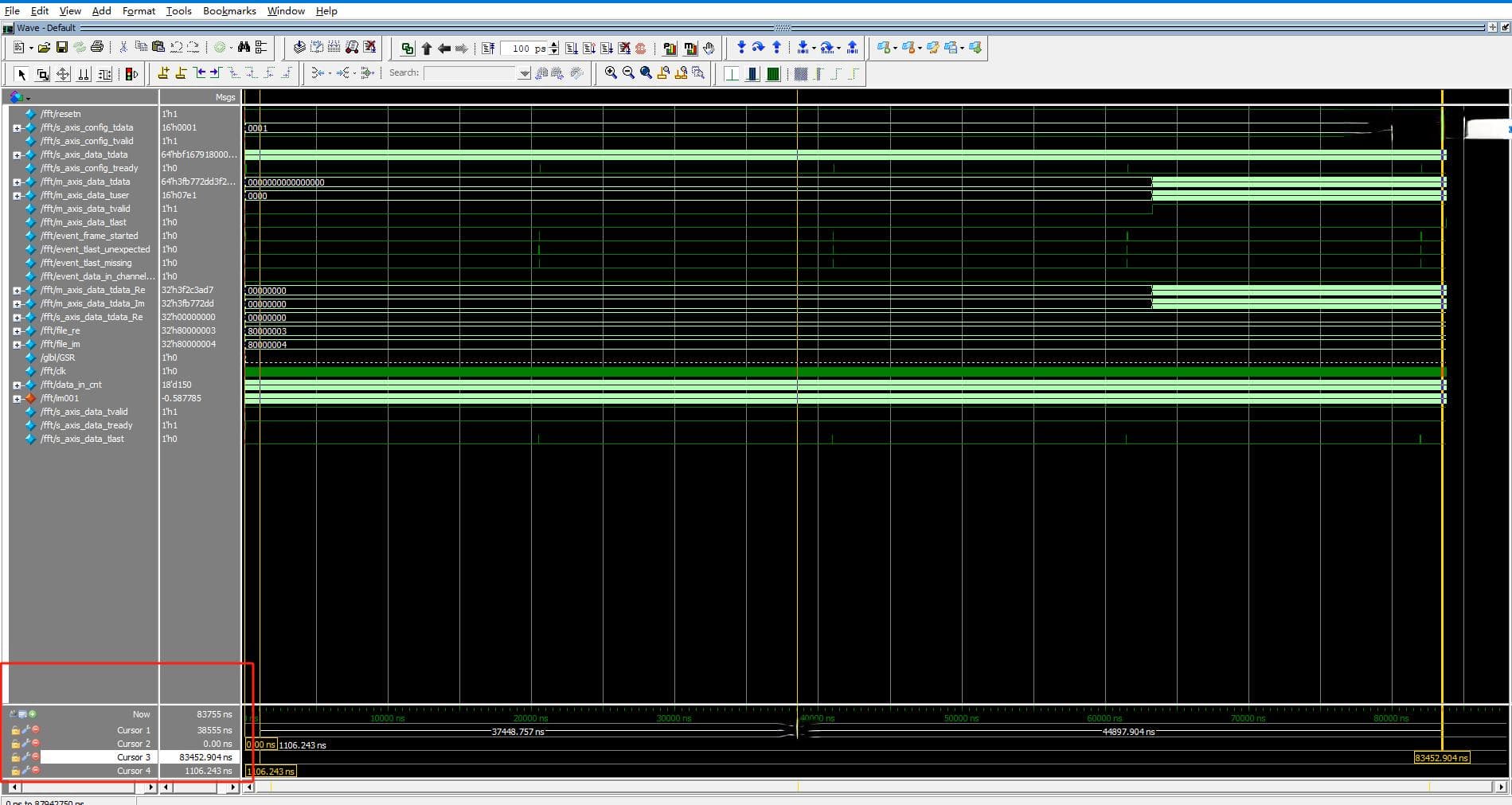1512x805 pixels.
Task: Open the View menu
Action: point(70,11)
